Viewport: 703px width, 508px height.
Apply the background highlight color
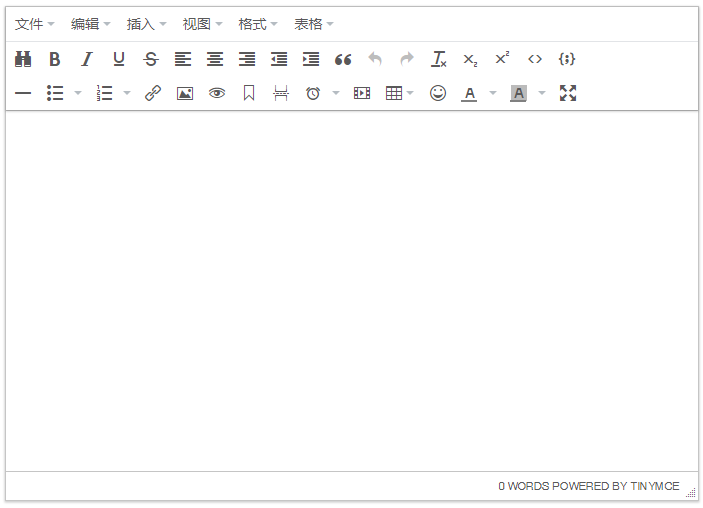(x=518, y=94)
